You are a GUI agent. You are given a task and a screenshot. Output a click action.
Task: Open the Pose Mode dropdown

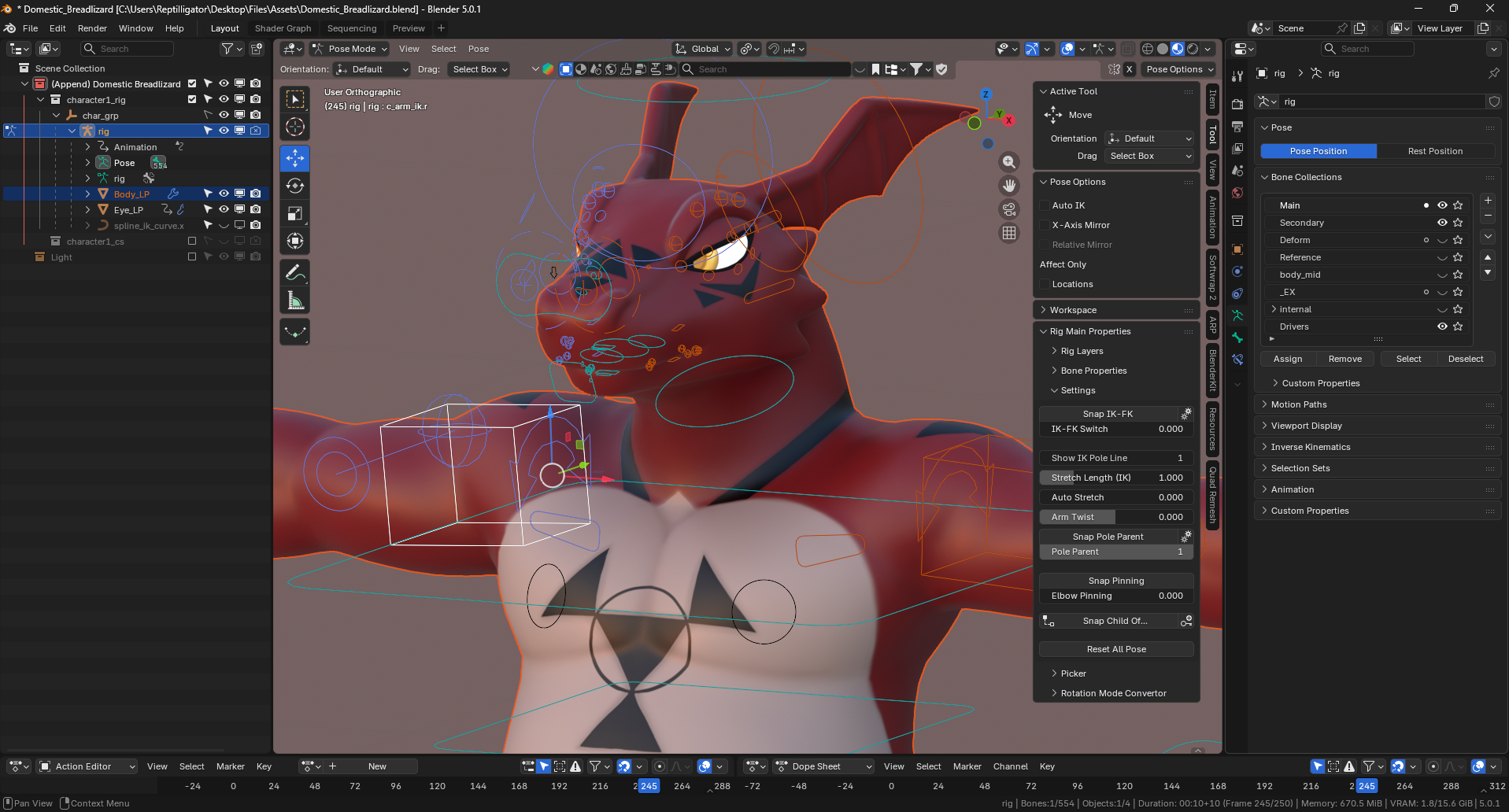pyautogui.click(x=350, y=49)
